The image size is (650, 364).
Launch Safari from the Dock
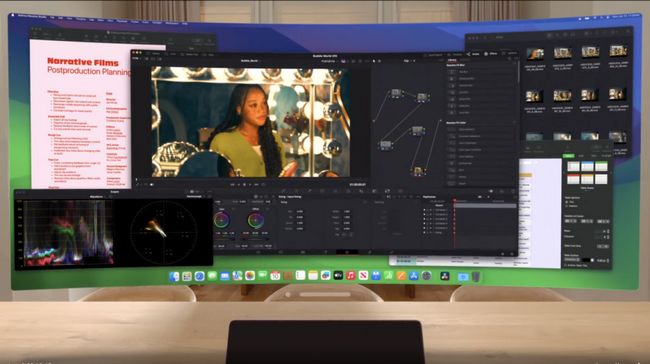(x=199, y=276)
